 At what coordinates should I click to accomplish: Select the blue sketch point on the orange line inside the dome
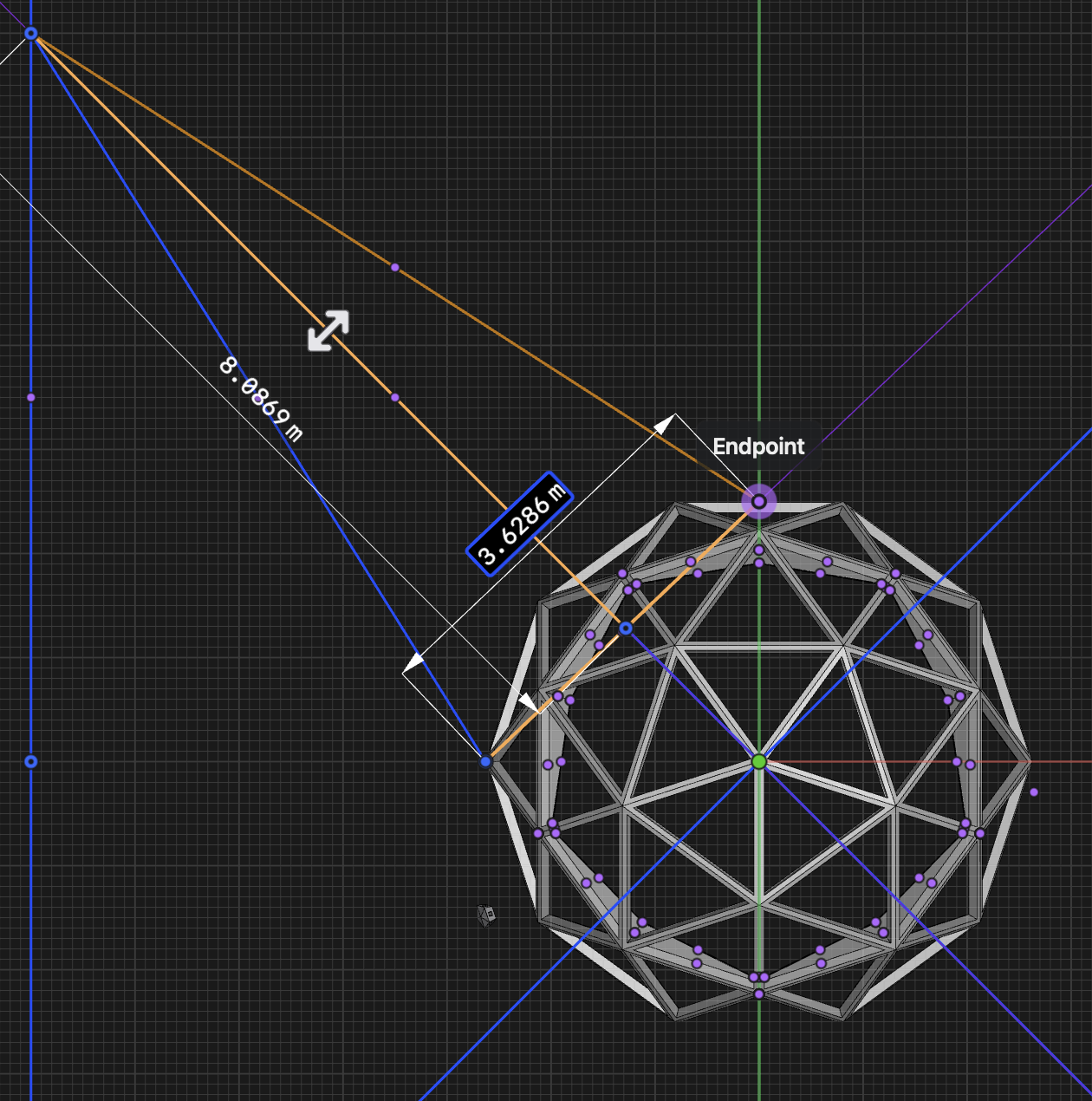coord(626,629)
